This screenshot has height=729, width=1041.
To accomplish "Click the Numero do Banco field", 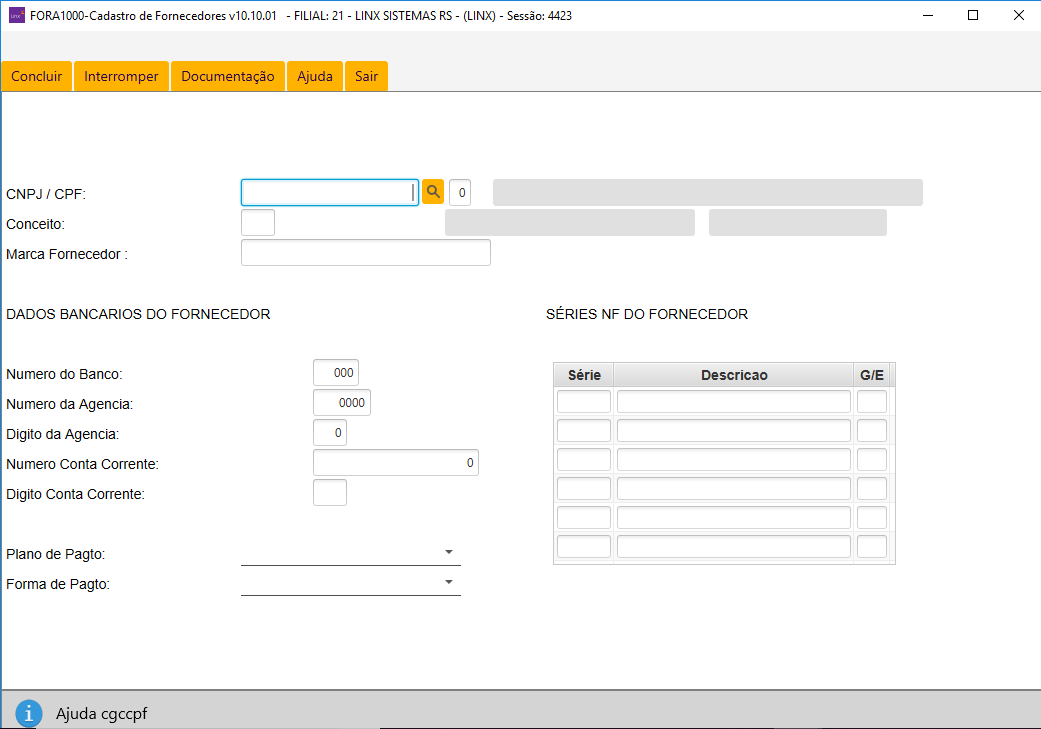I will 336,372.
